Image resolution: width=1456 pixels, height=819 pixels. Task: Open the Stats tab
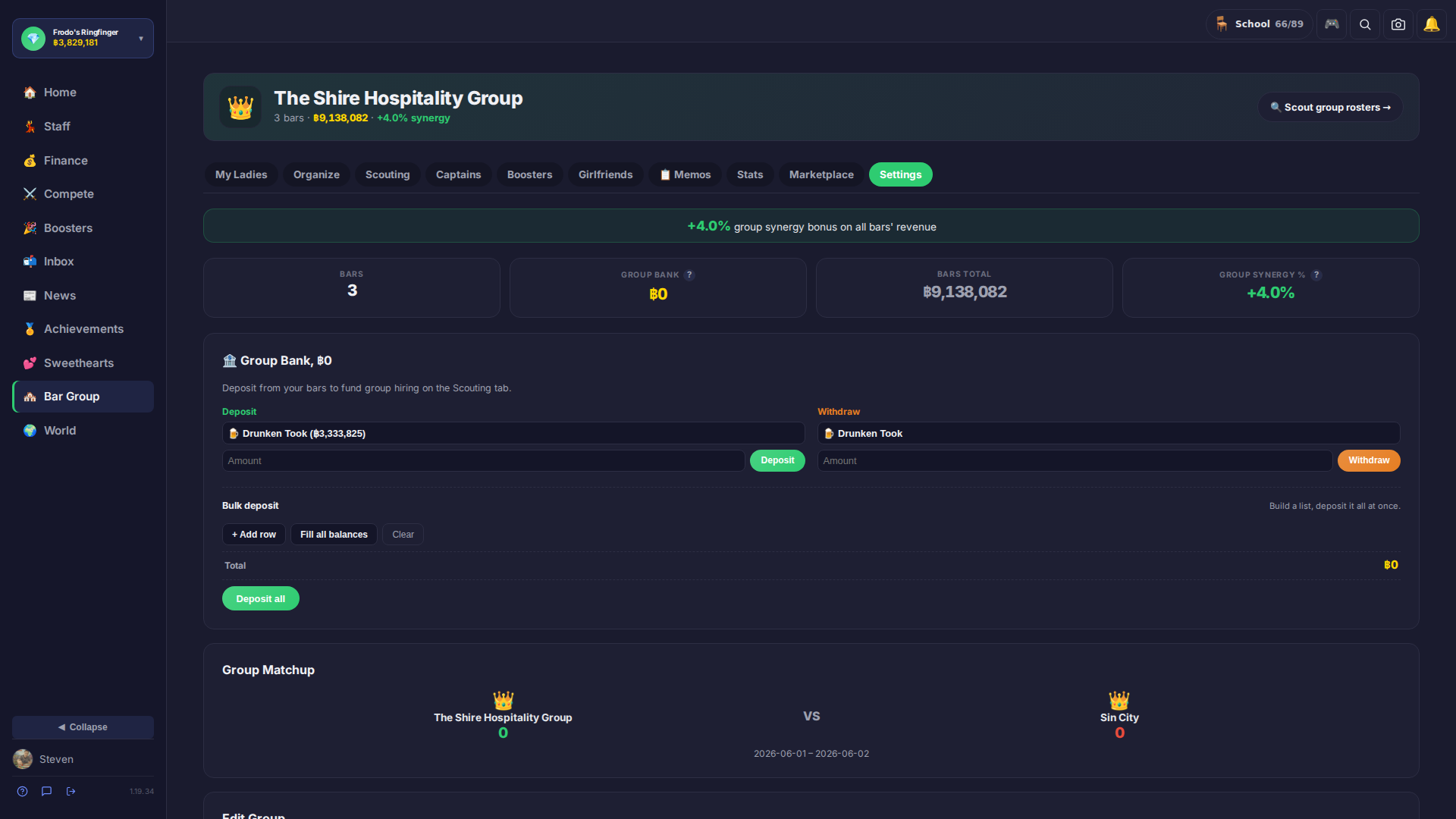click(750, 174)
